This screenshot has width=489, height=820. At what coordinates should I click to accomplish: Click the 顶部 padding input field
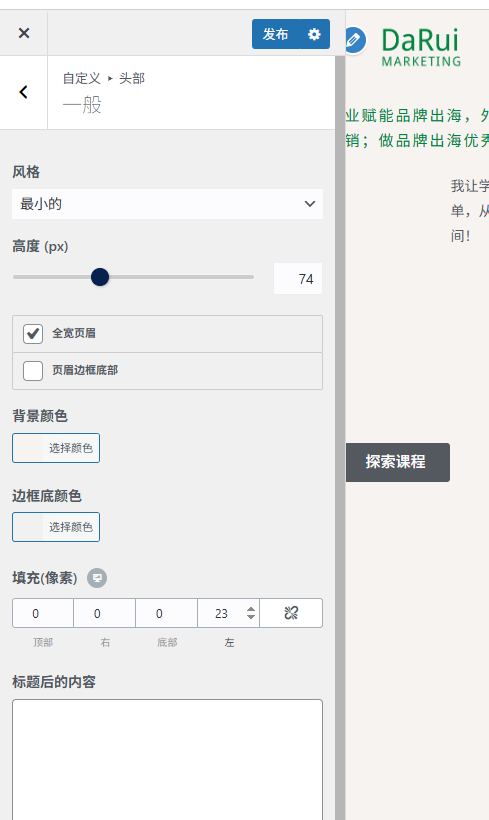pyautogui.click(x=43, y=613)
